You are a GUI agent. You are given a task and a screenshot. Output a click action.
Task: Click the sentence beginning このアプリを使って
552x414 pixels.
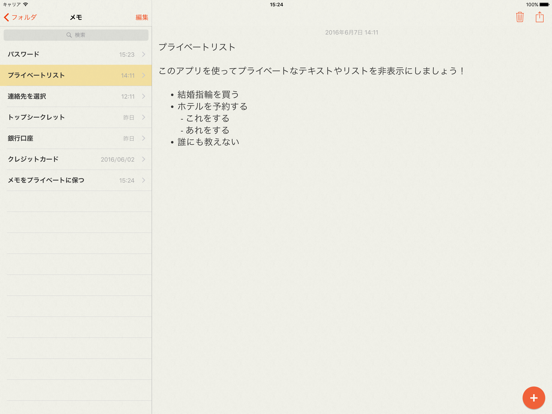click(x=311, y=71)
